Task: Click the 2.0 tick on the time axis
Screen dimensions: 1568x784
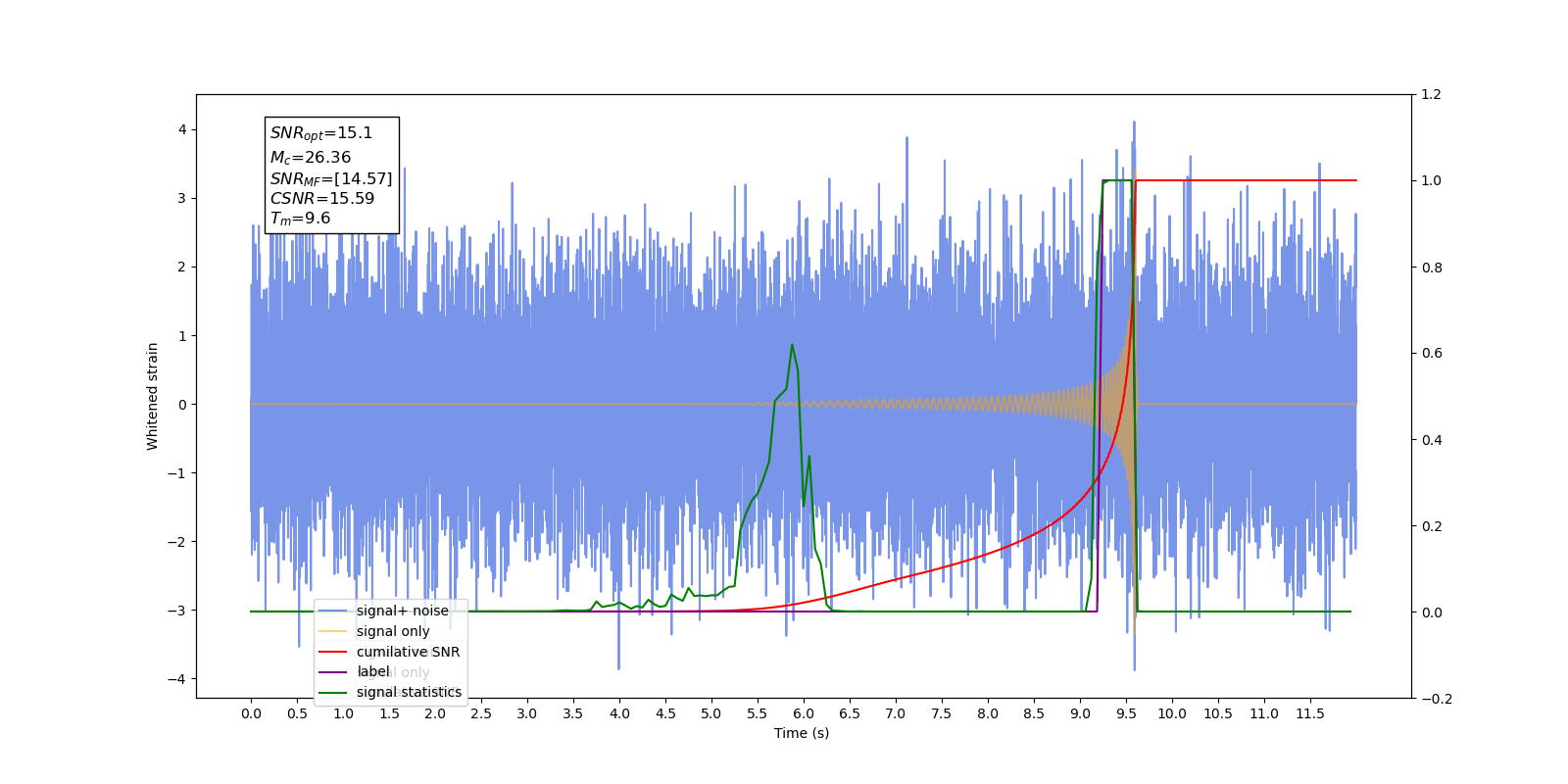Action: click(x=435, y=713)
